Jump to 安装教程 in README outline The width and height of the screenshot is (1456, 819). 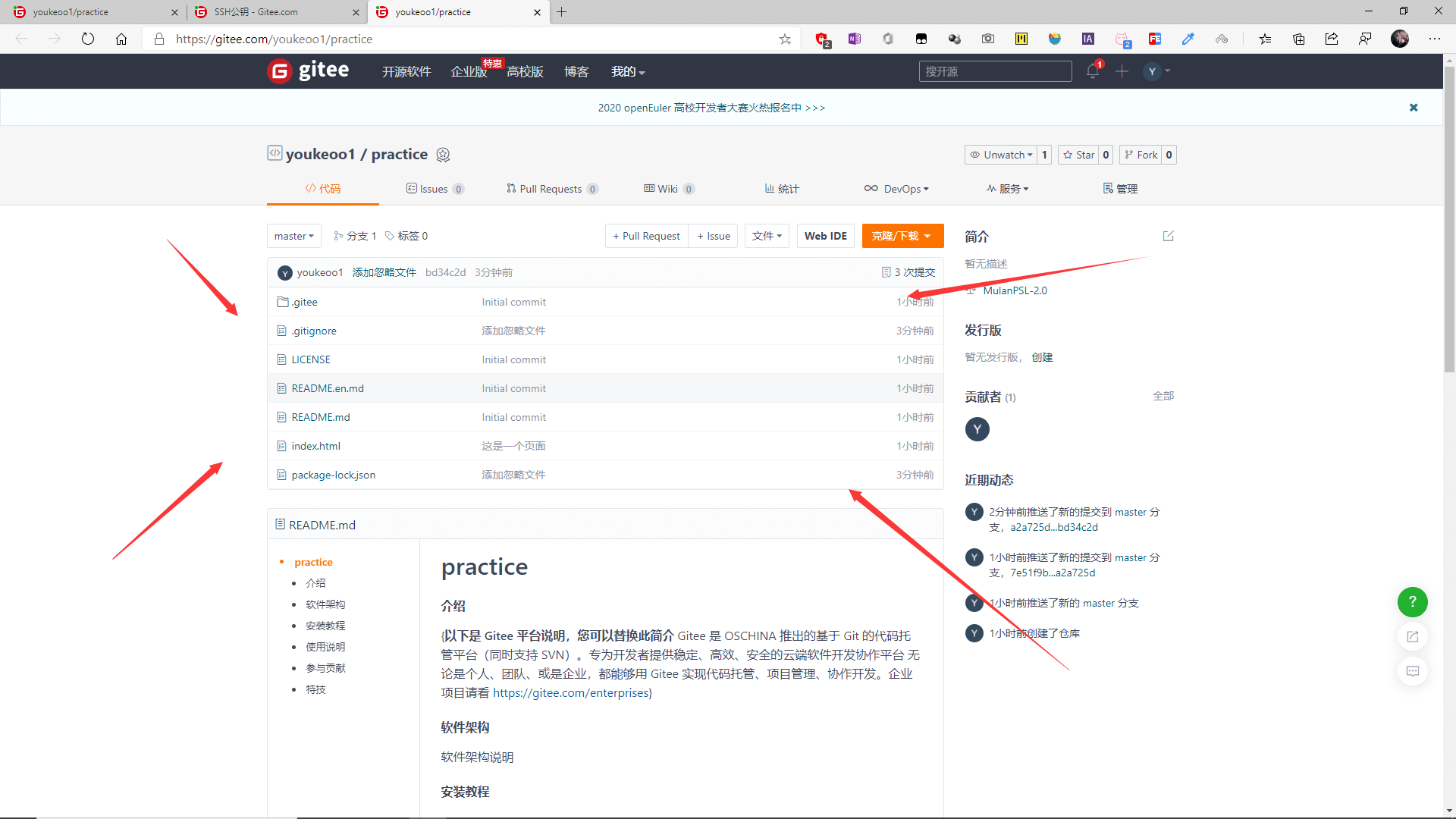click(x=325, y=626)
